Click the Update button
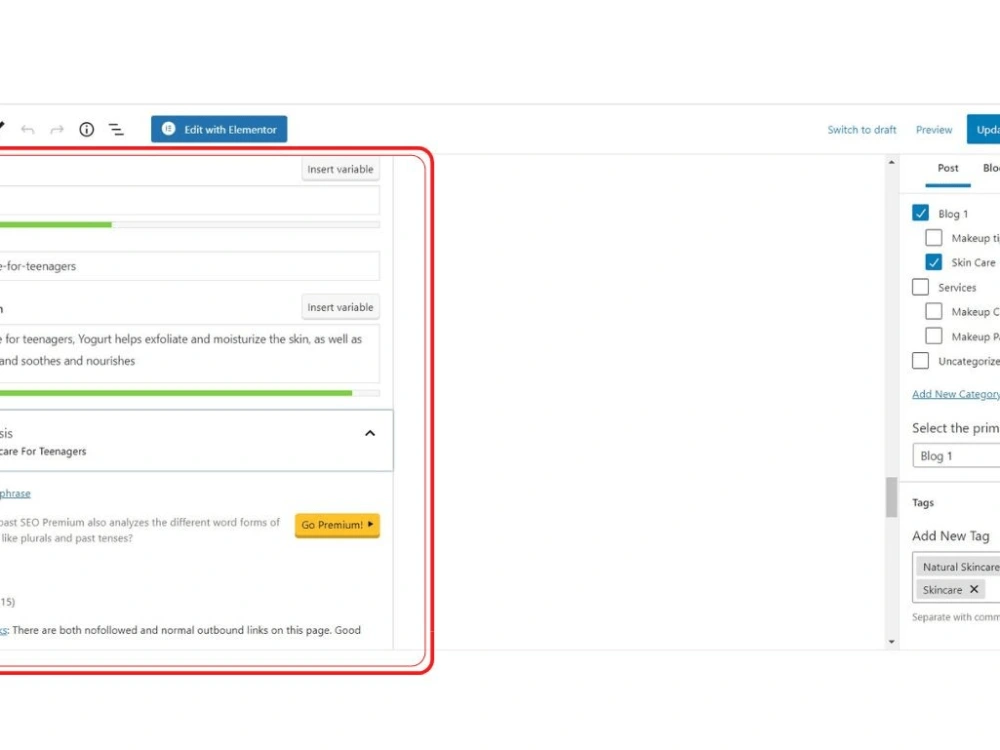The image size is (1000, 750). pyautogui.click(x=984, y=129)
